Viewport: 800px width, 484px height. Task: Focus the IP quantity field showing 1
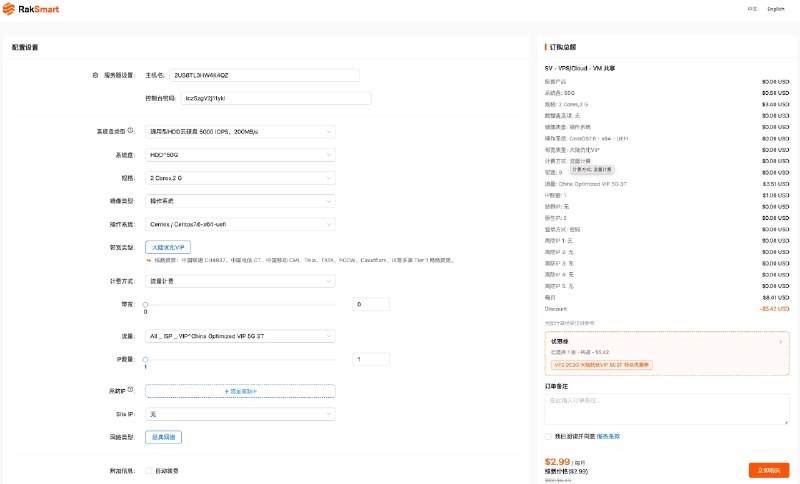coord(371,360)
